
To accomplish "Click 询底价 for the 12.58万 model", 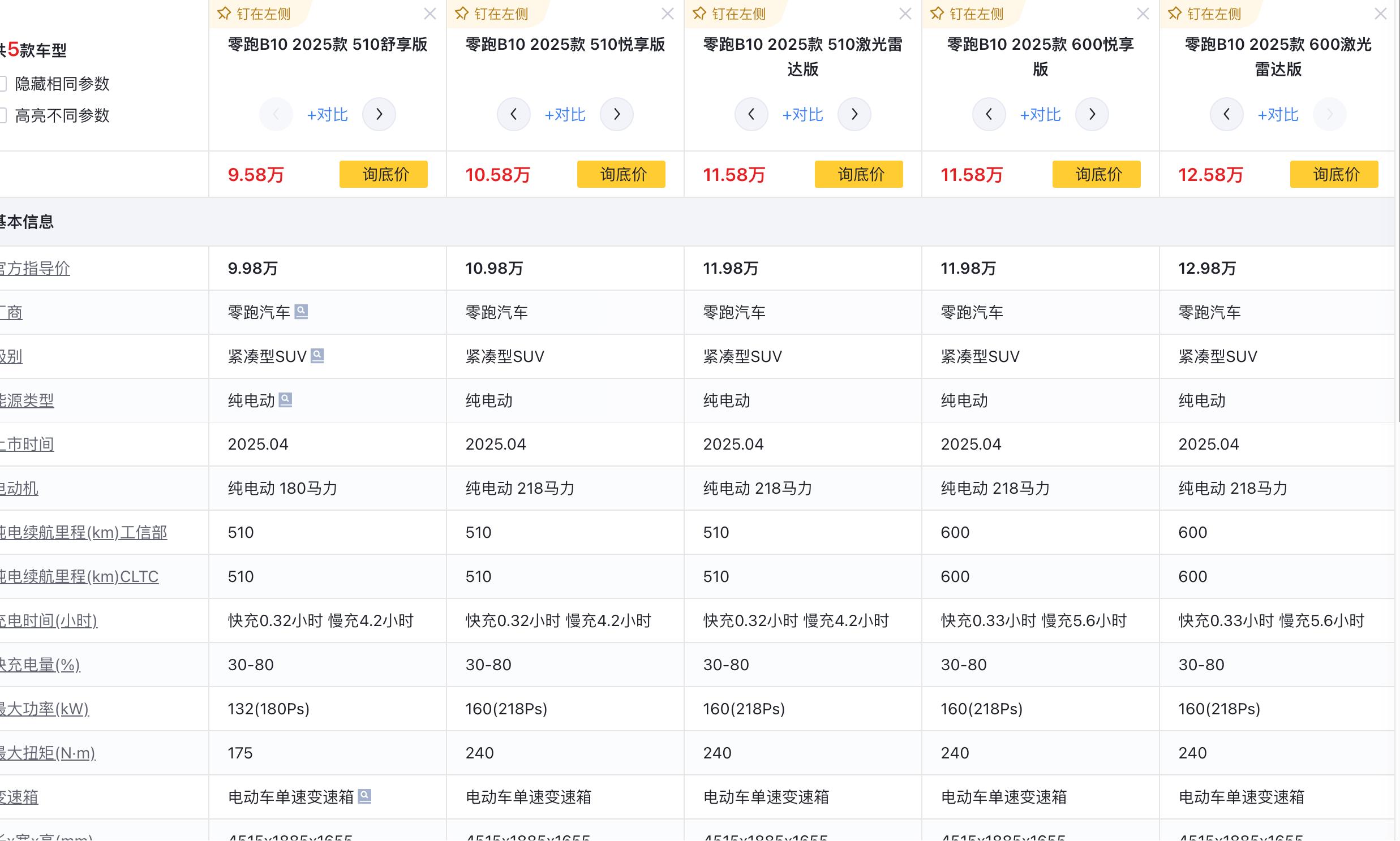I will 1333,174.
